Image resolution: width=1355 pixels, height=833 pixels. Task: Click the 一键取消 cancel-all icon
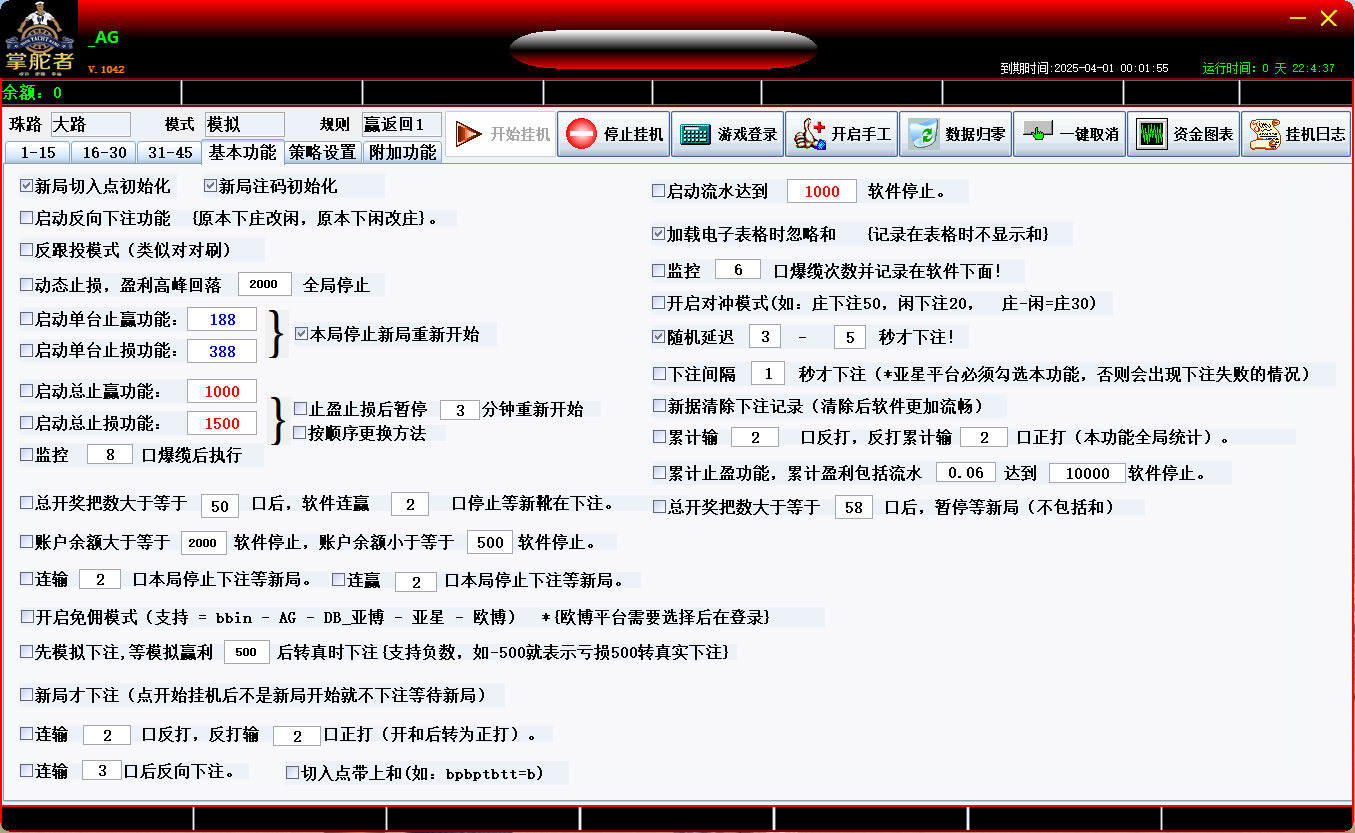click(x=1038, y=134)
